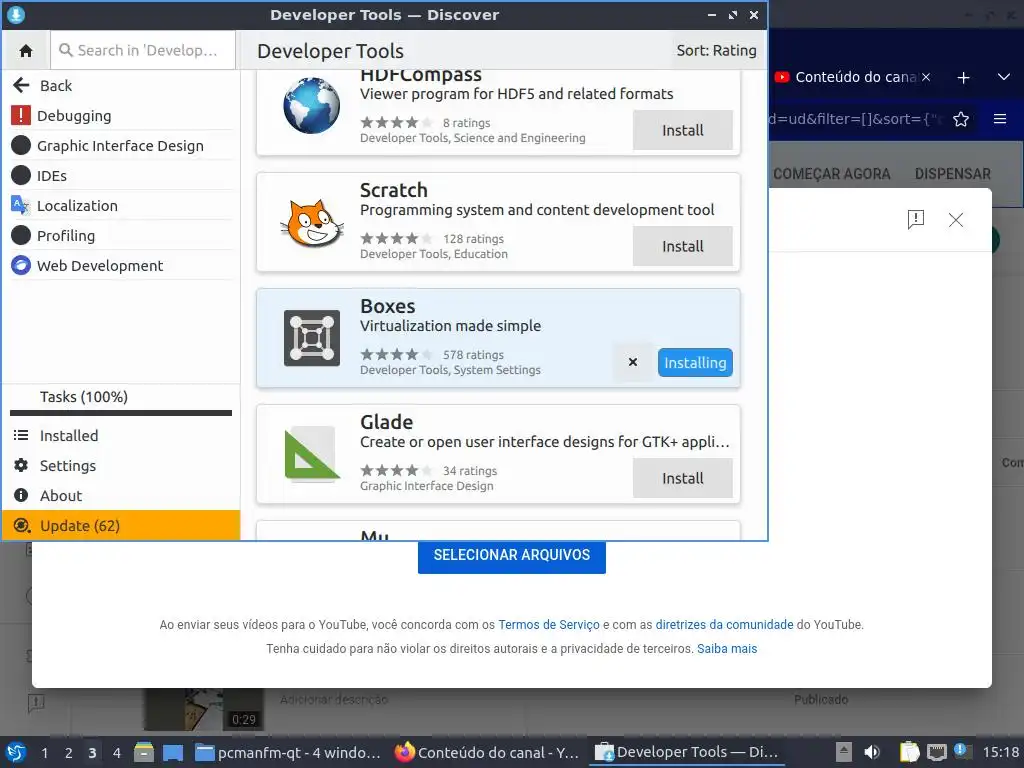Close the YouTube upload dialog
This screenshot has height=768, width=1024.
click(955, 219)
